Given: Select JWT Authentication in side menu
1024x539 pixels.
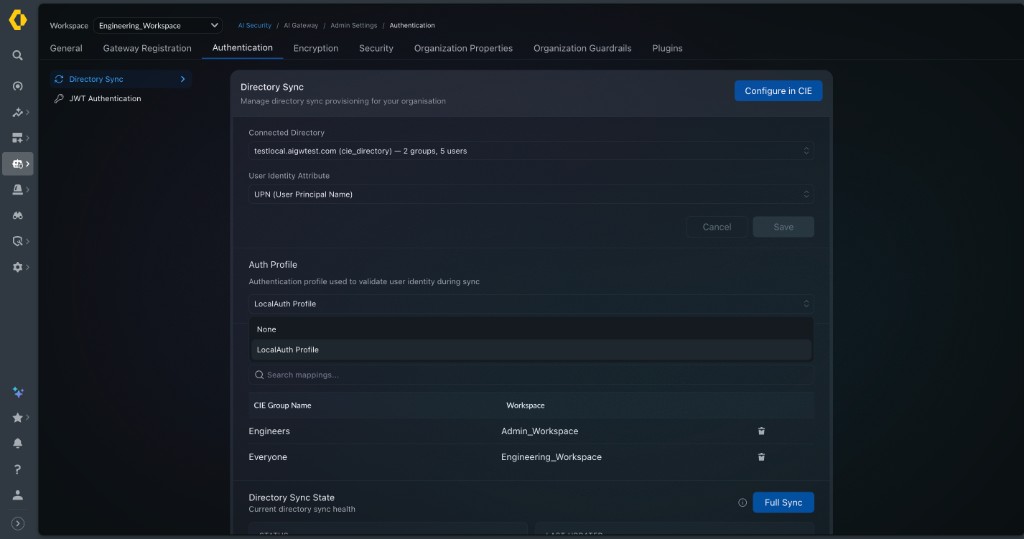Looking at the screenshot, I should point(105,99).
